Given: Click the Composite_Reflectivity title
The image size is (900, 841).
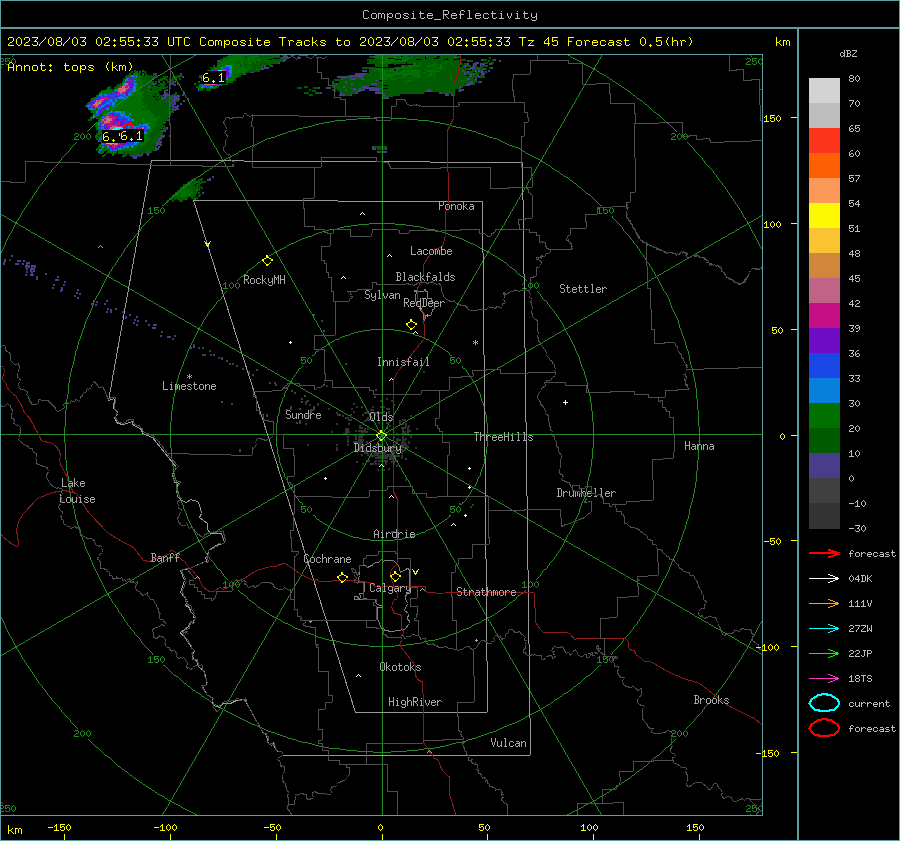Looking at the screenshot, I should 449,15.
